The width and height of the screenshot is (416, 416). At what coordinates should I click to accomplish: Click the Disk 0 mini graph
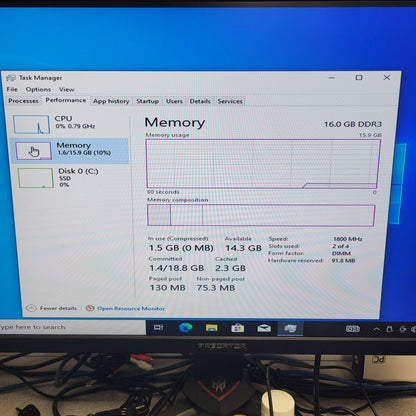pyautogui.click(x=36, y=178)
